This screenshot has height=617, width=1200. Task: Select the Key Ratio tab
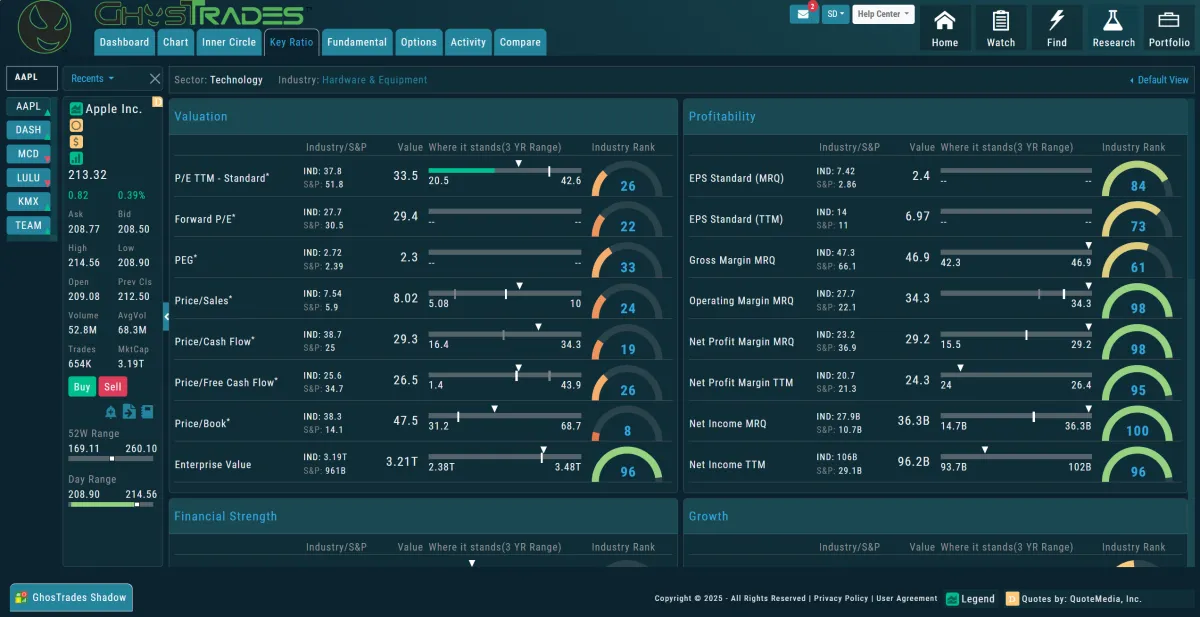[x=292, y=42]
